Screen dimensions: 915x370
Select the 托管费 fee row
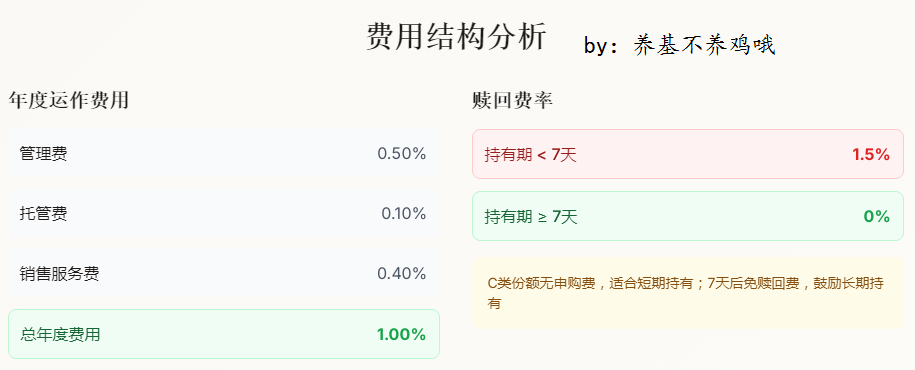click(x=223, y=214)
